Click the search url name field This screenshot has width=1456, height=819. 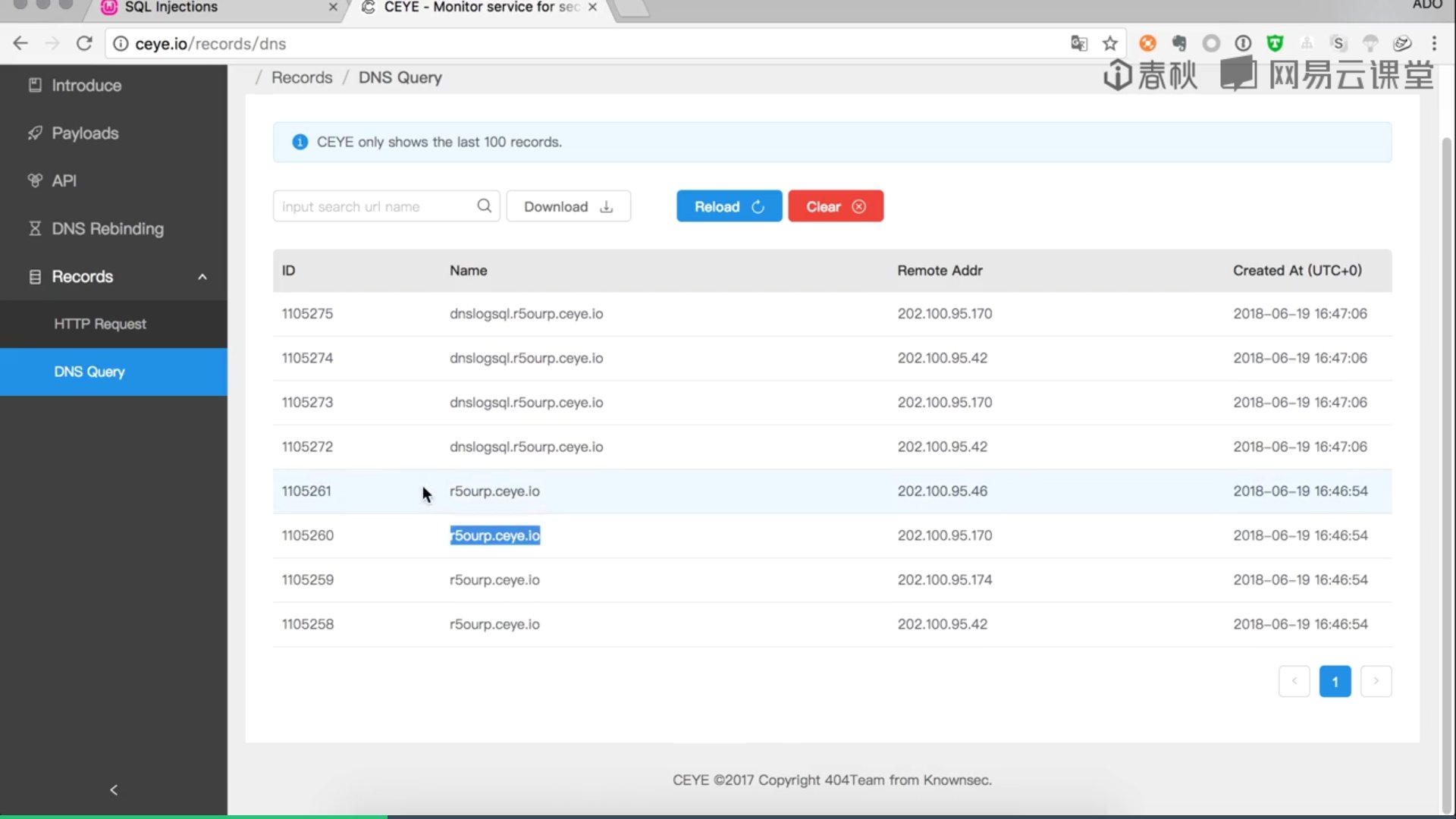pyautogui.click(x=375, y=206)
